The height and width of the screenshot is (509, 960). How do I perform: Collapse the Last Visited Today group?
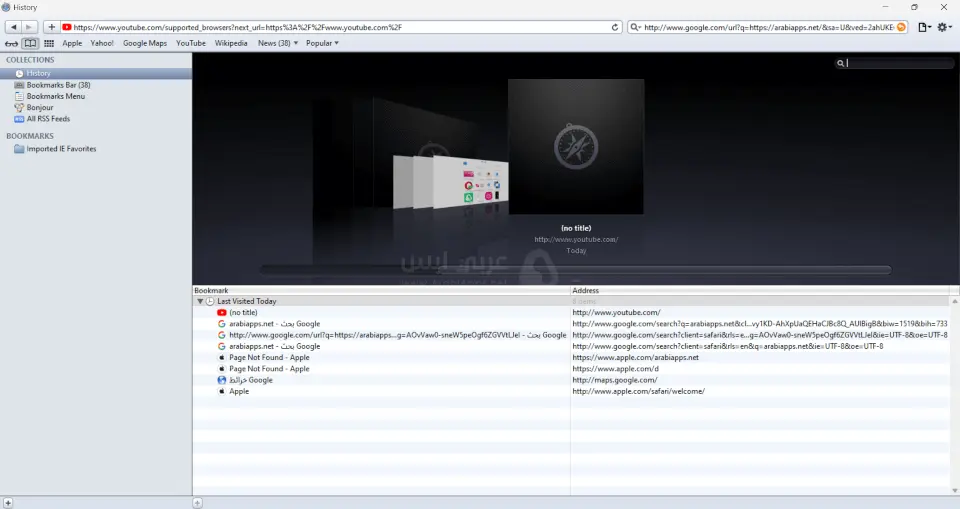coord(200,301)
